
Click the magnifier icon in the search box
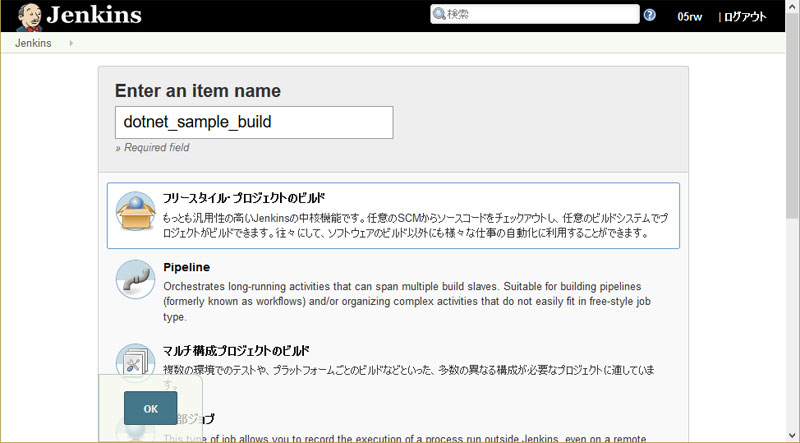439,14
